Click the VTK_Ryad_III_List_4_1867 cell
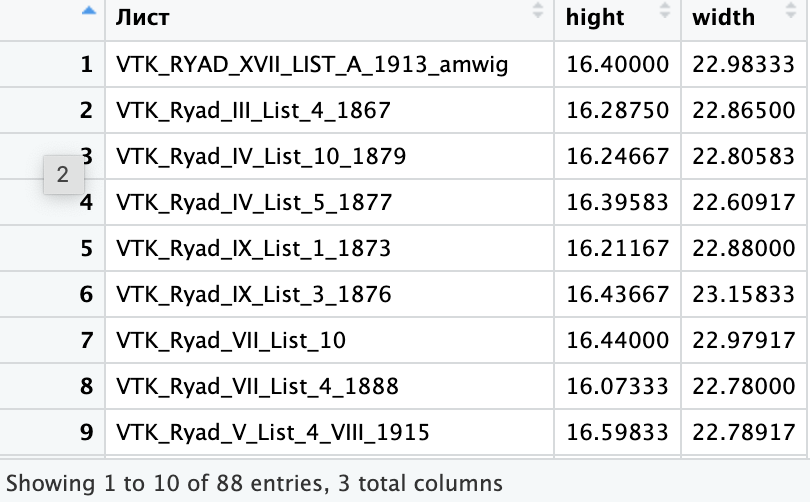This screenshot has width=810, height=502. [x=253, y=111]
